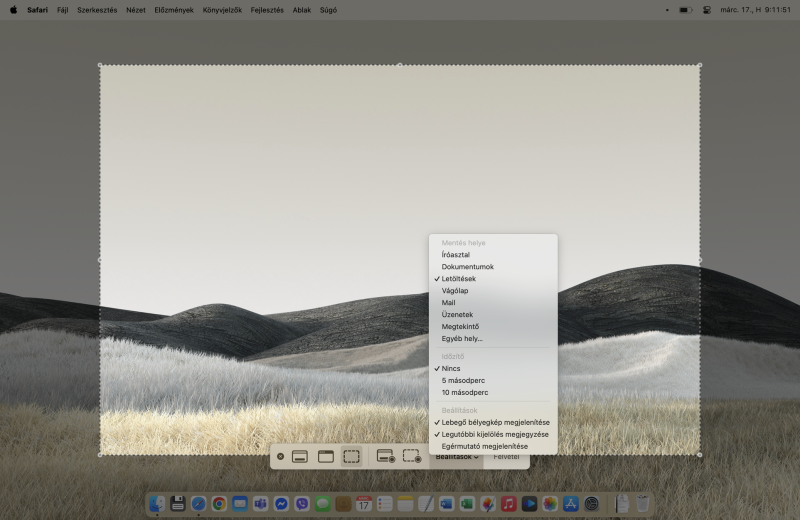Open Calendar from the Dock
Viewport: 800px width, 520px height.
(x=364, y=504)
